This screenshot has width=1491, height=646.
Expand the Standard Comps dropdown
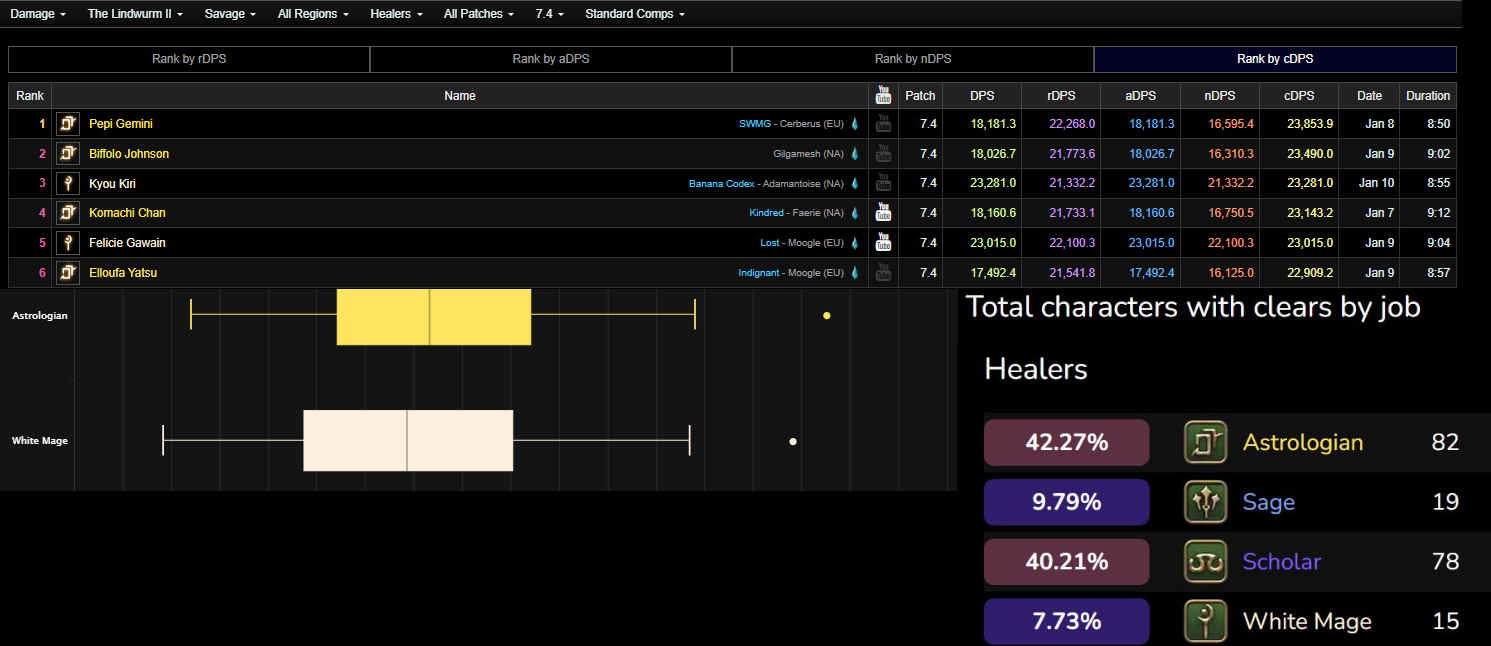635,14
